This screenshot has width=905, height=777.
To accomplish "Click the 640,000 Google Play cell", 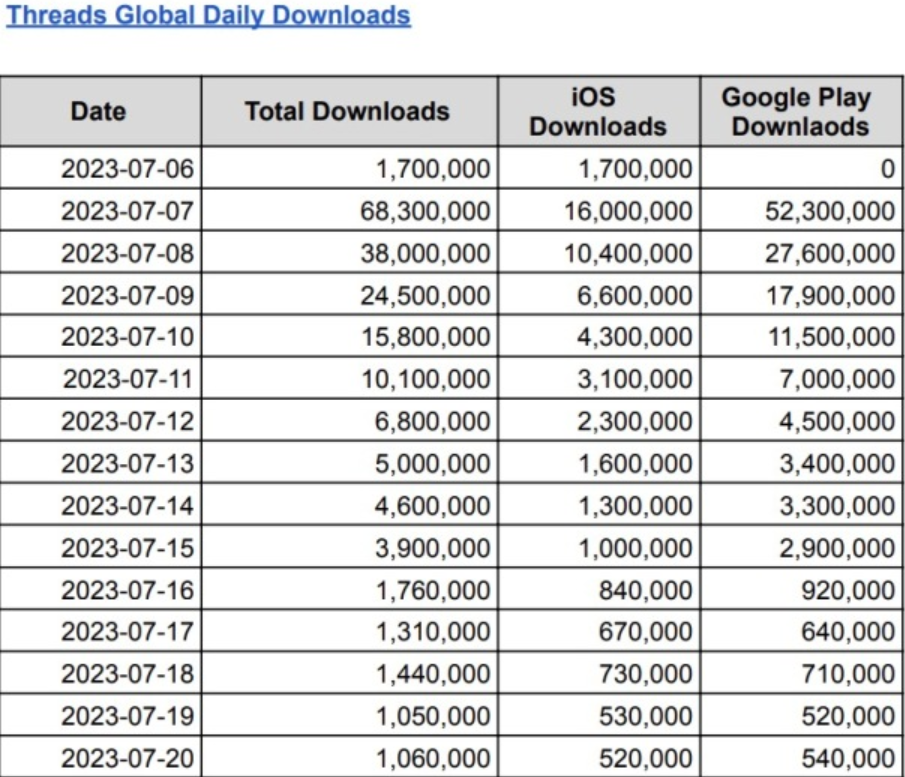I will (801, 631).
